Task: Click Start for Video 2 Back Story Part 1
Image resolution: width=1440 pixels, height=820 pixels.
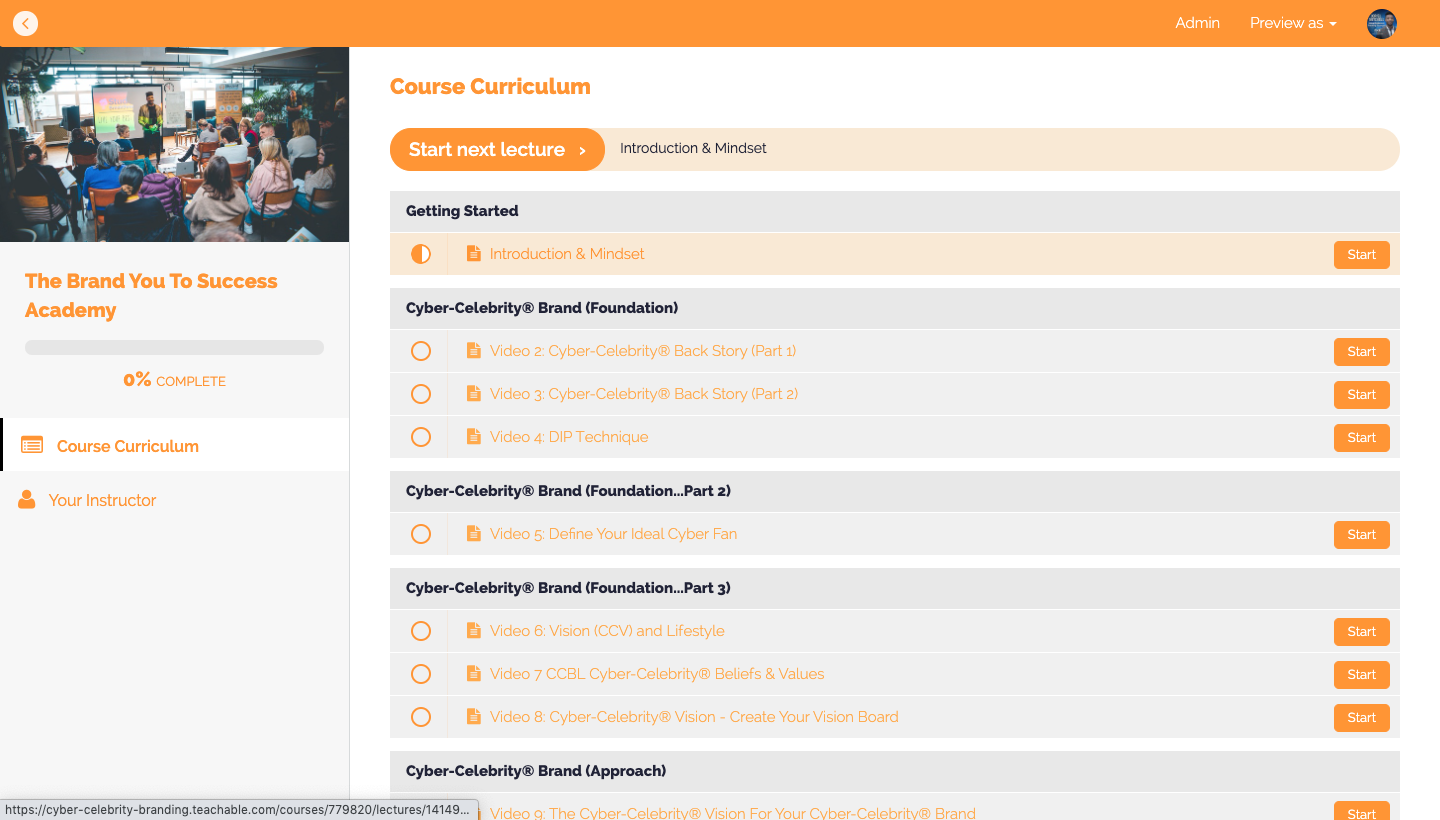Action: point(1361,352)
